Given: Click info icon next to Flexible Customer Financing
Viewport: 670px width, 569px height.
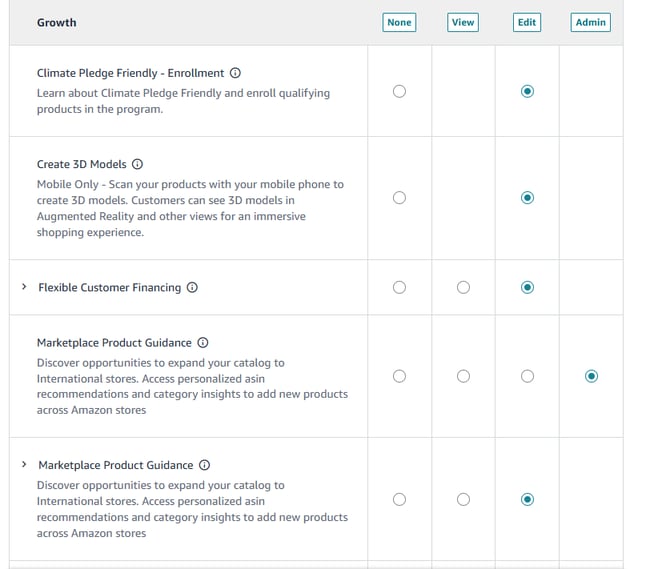Looking at the screenshot, I should click(192, 288).
